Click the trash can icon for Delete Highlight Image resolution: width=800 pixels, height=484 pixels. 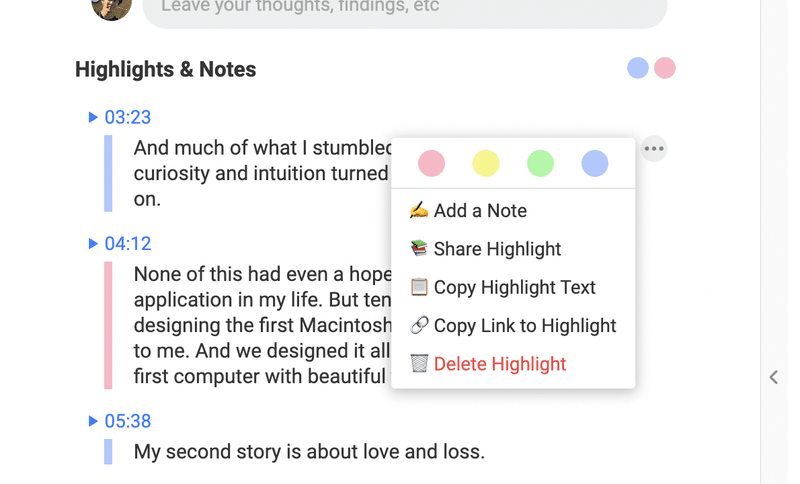point(419,363)
